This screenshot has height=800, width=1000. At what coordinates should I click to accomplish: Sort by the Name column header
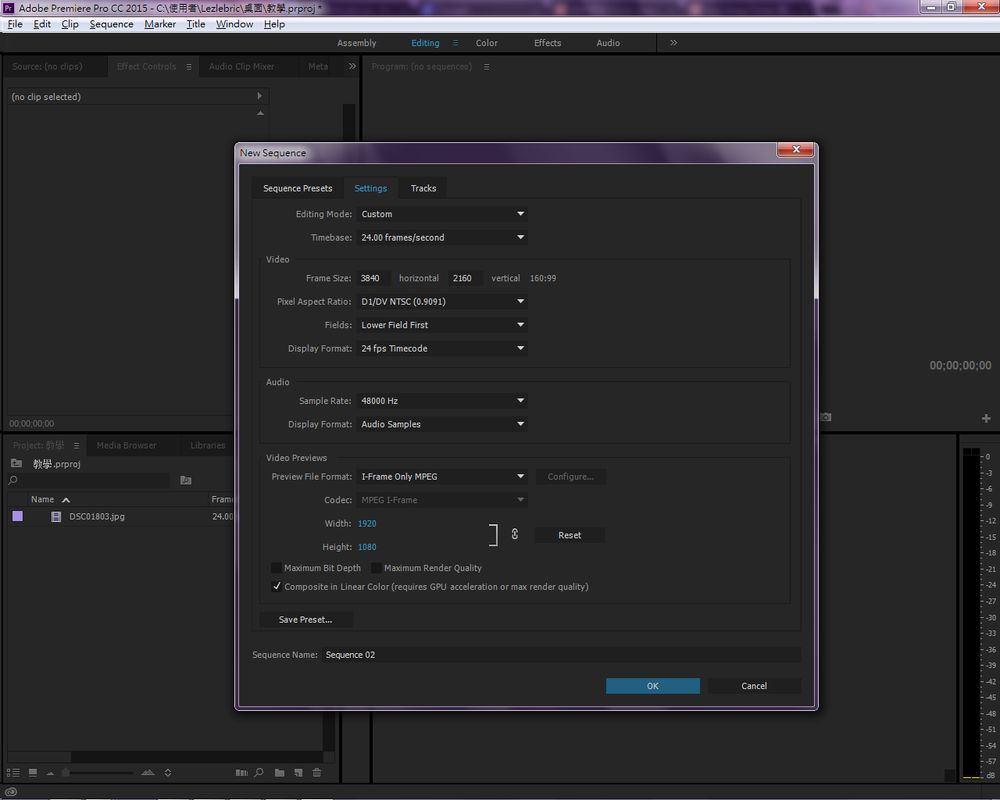[42, 500]
